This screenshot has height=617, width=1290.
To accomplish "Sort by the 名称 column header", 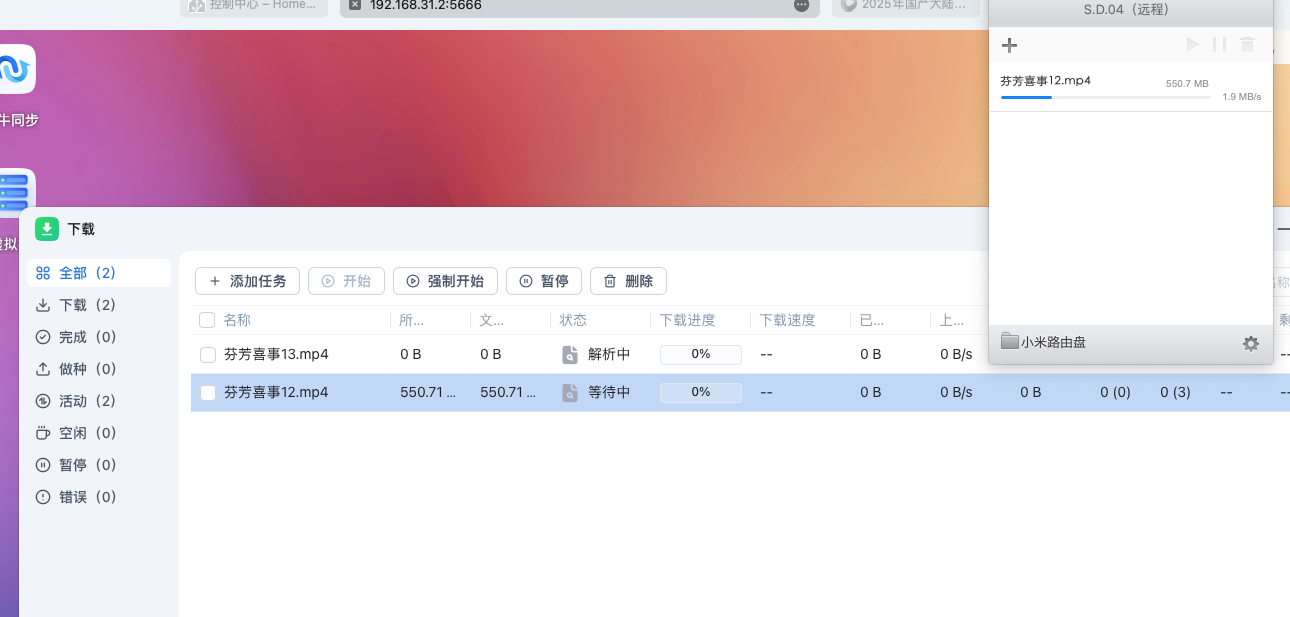I will tap(237, 320).
